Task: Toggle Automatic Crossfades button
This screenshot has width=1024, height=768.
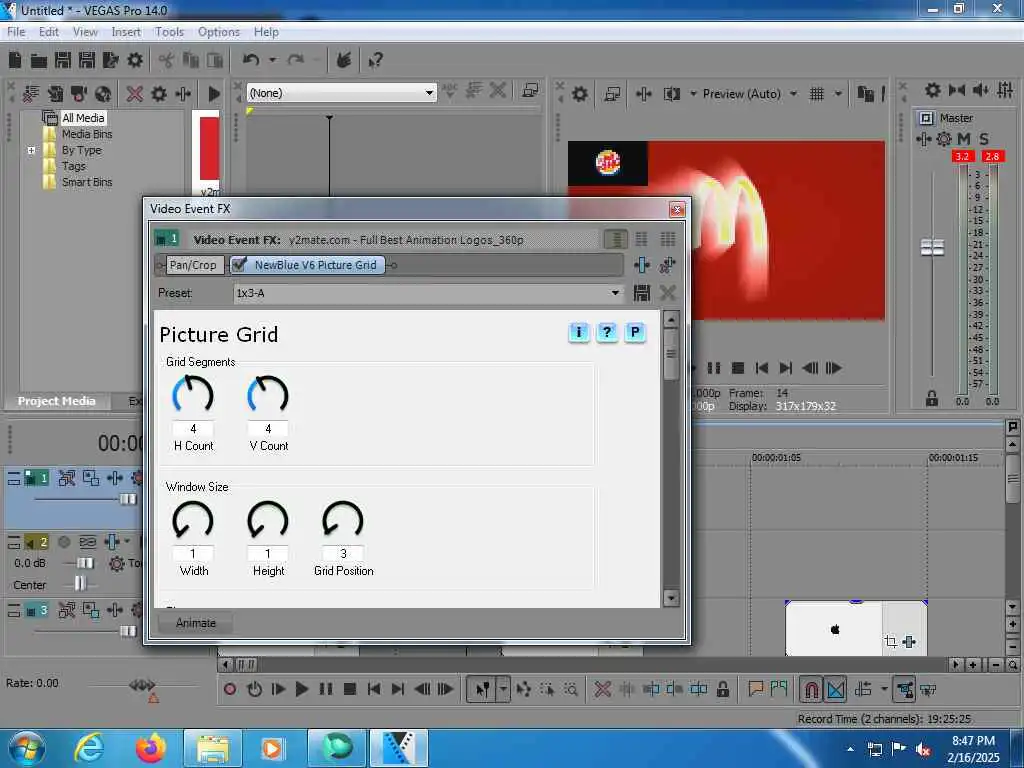Action: (x=836, y=689)
